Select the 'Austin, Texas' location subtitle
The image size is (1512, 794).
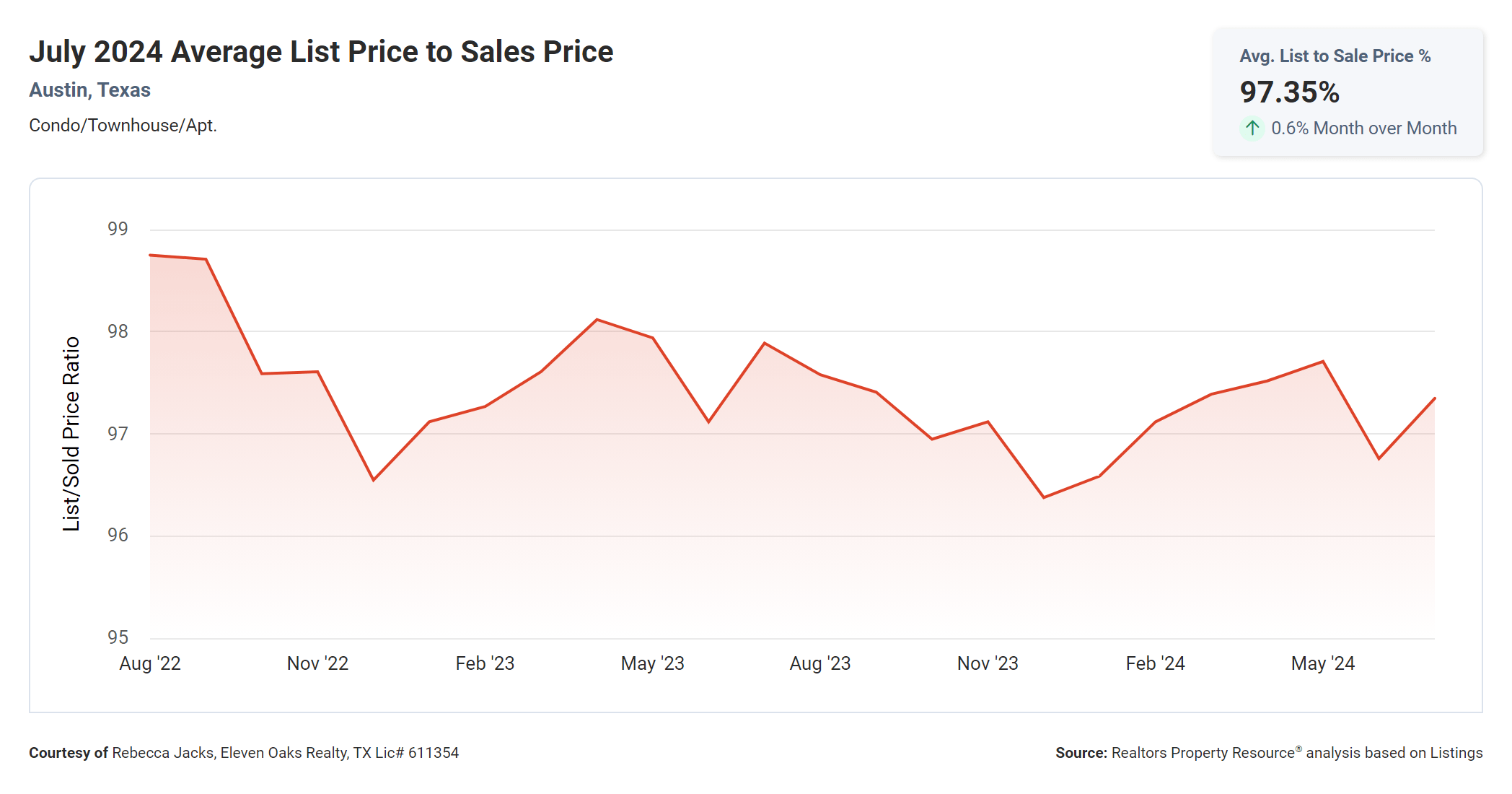point(89,90)
